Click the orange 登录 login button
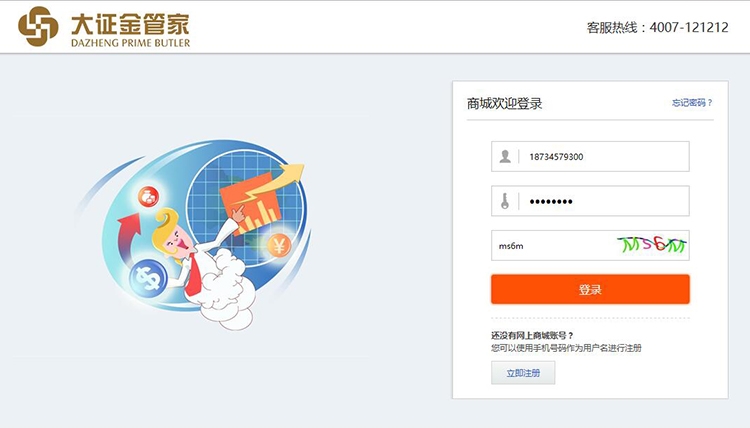Image resolution: width=750 pixels, height=428 pixels. click(x=590, y=289)
